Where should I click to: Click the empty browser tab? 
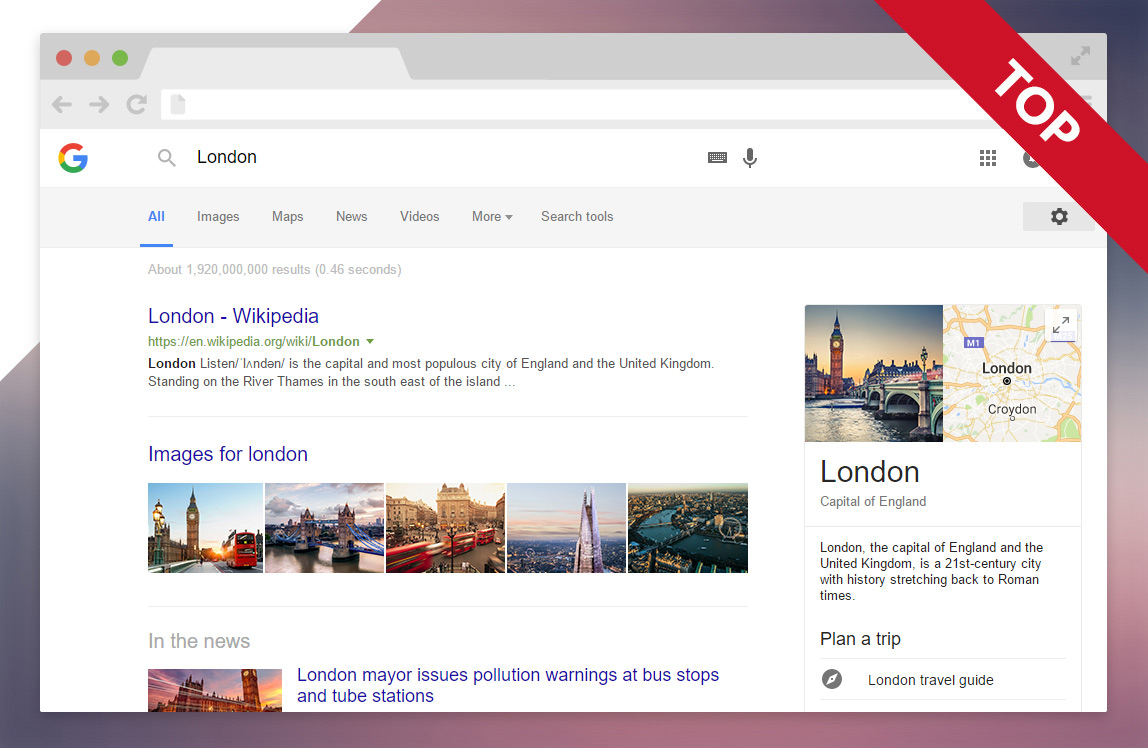(x=275, y=64)
